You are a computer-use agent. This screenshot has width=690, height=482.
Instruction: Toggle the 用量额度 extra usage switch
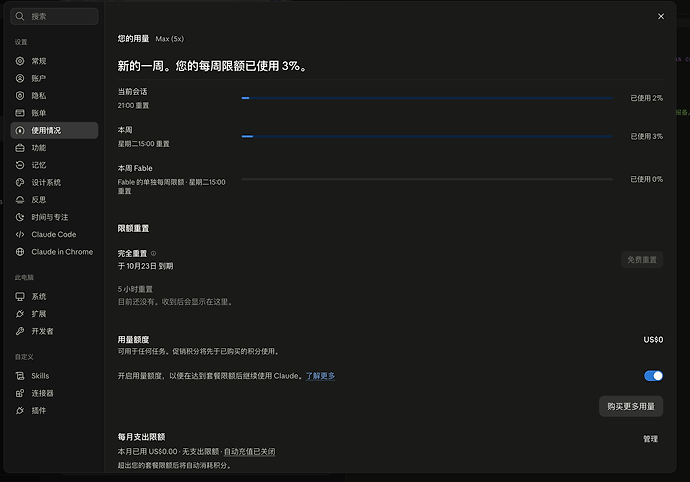click(x=653, y=376)
